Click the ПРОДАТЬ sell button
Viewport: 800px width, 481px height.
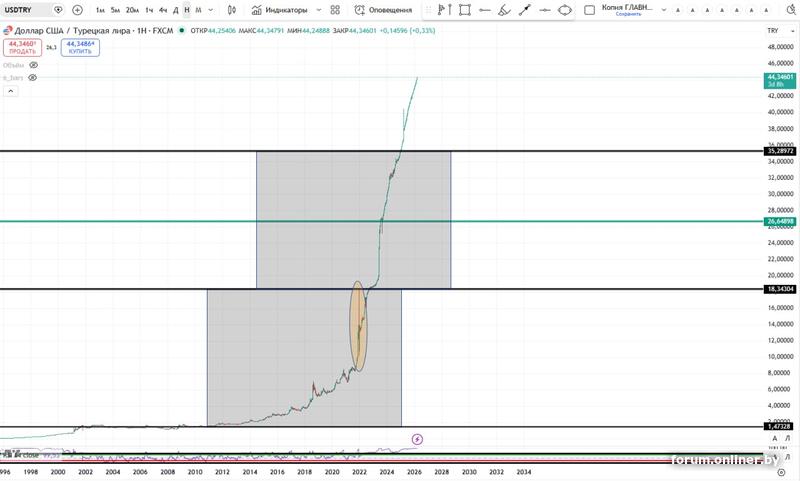(22, 47)
